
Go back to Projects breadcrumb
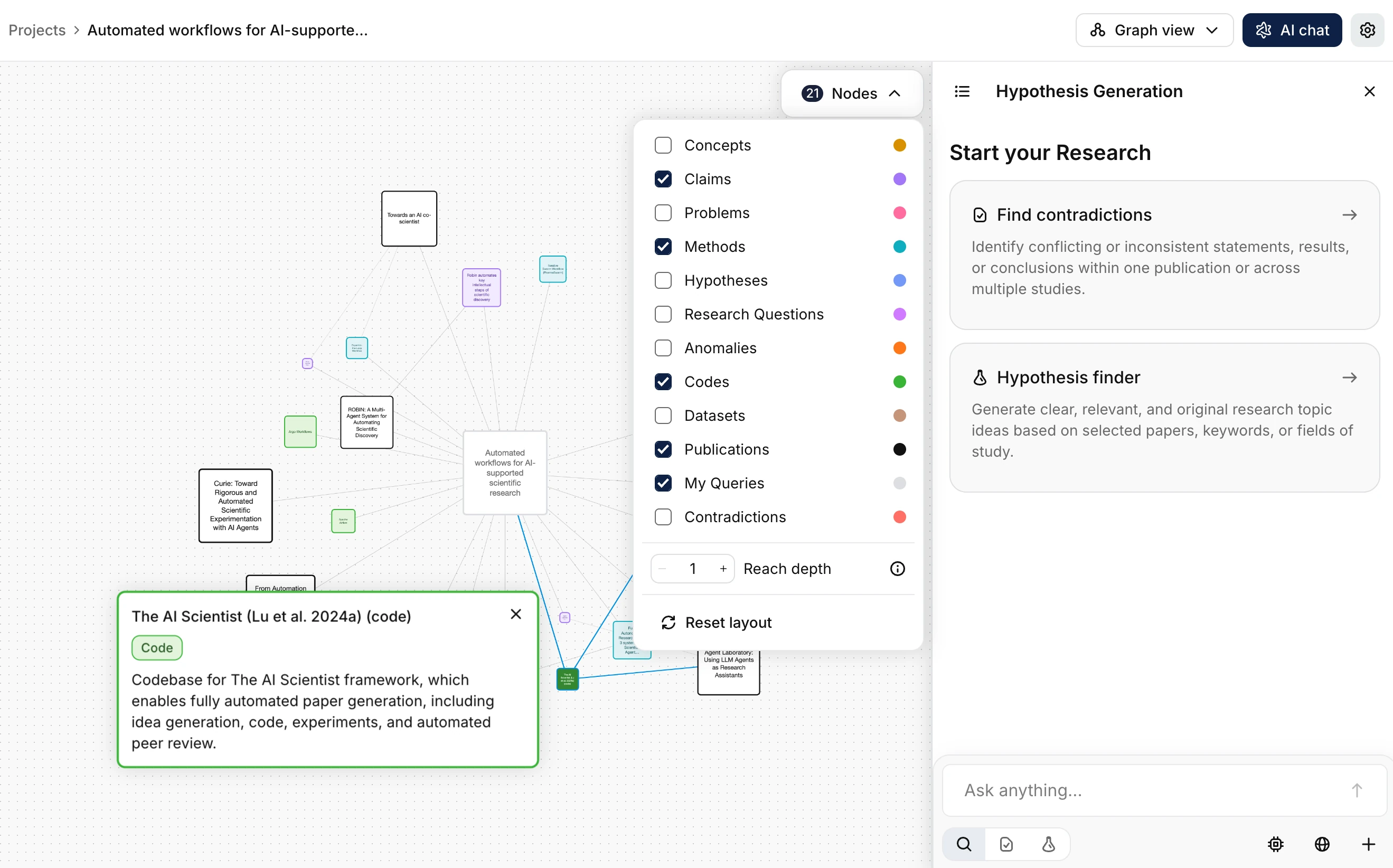[x=37, y=30]
